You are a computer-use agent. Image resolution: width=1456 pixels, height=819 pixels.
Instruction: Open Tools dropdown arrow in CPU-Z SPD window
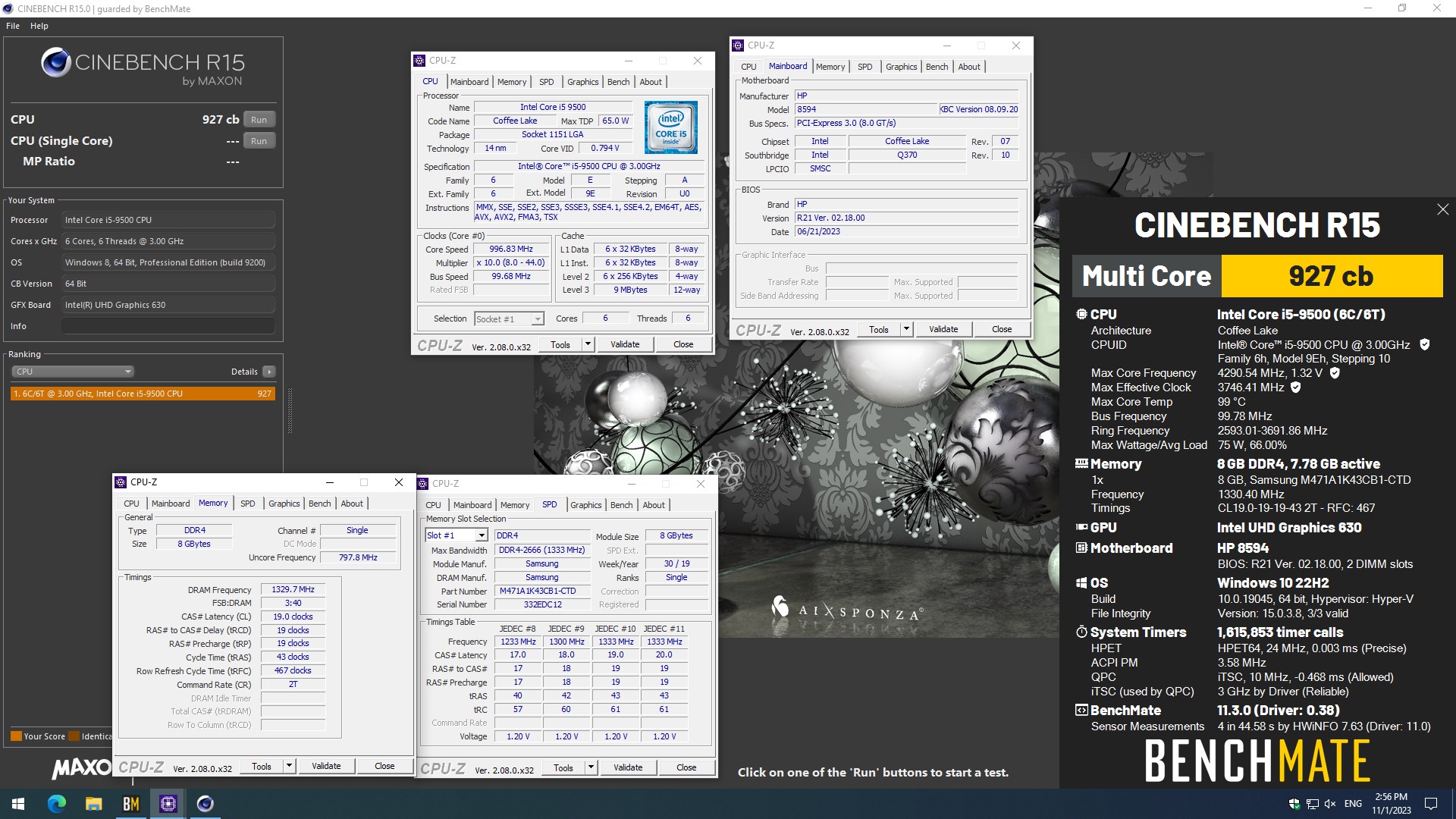(x=590, y=767)
